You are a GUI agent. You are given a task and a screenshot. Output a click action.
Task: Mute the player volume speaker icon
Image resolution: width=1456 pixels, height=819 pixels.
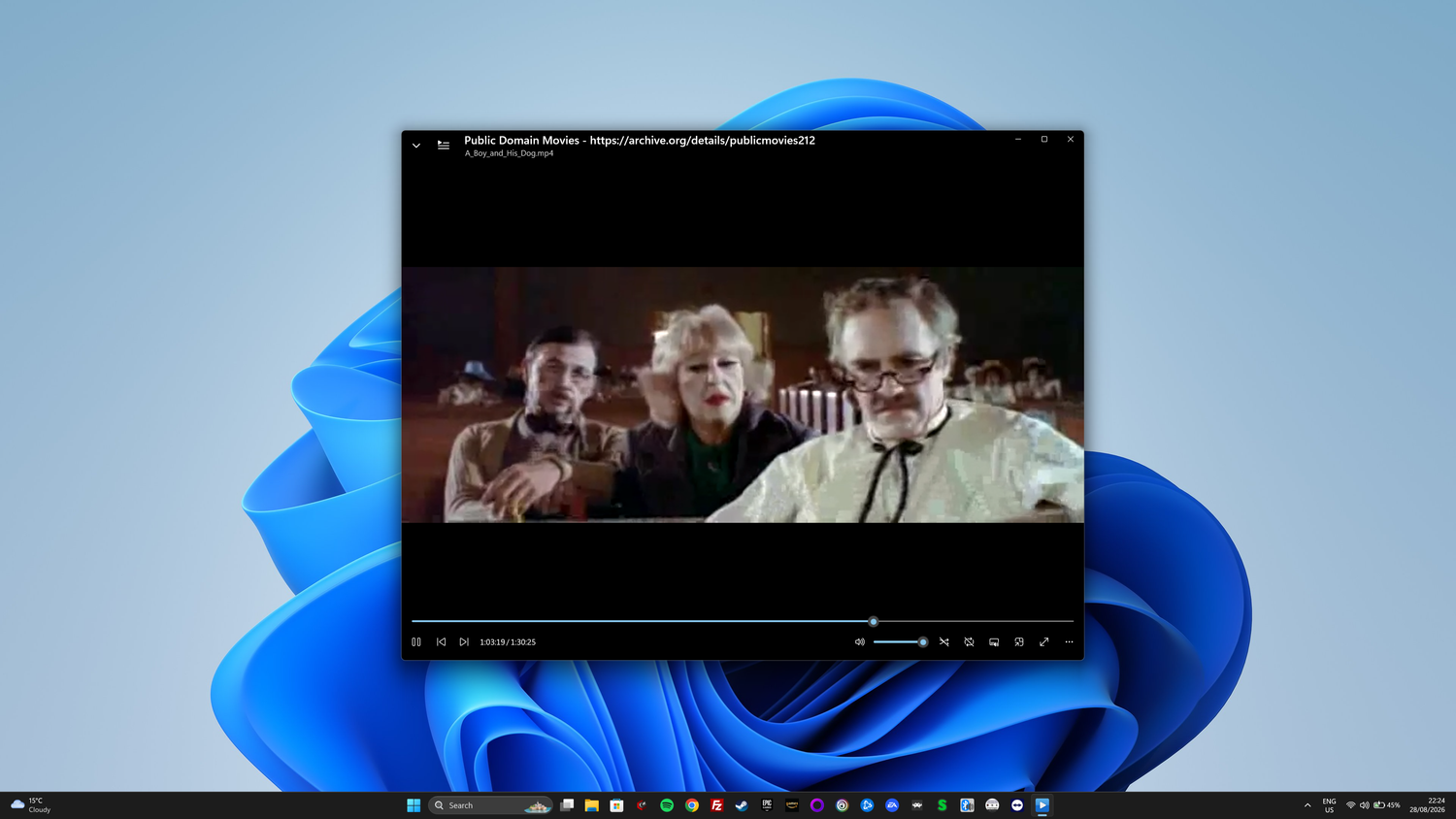859,641
